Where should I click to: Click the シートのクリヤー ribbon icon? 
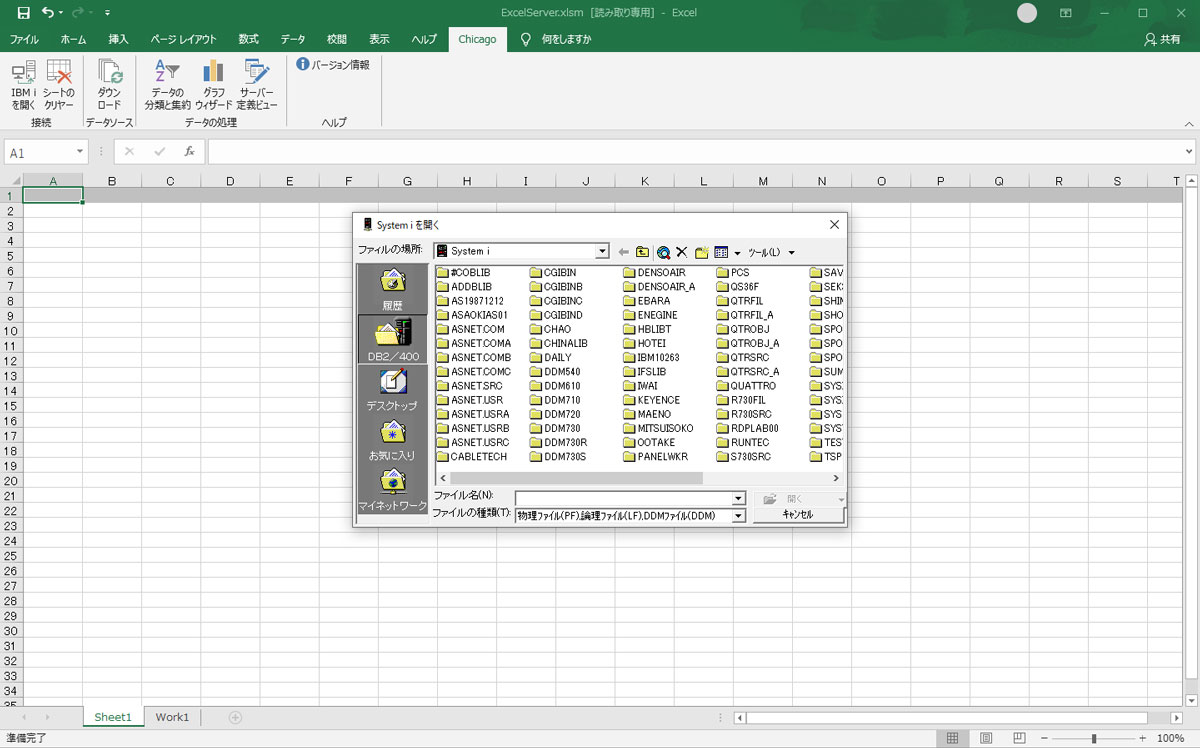[x=59, y=84]
